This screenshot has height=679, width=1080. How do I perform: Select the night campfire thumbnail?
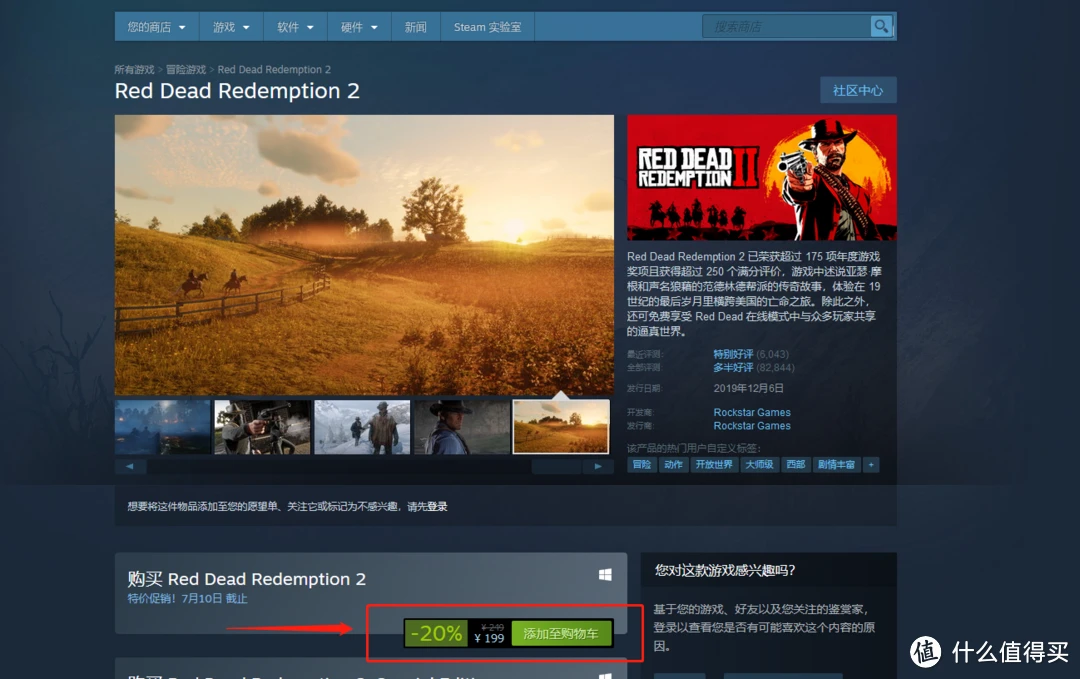(163, 427)
